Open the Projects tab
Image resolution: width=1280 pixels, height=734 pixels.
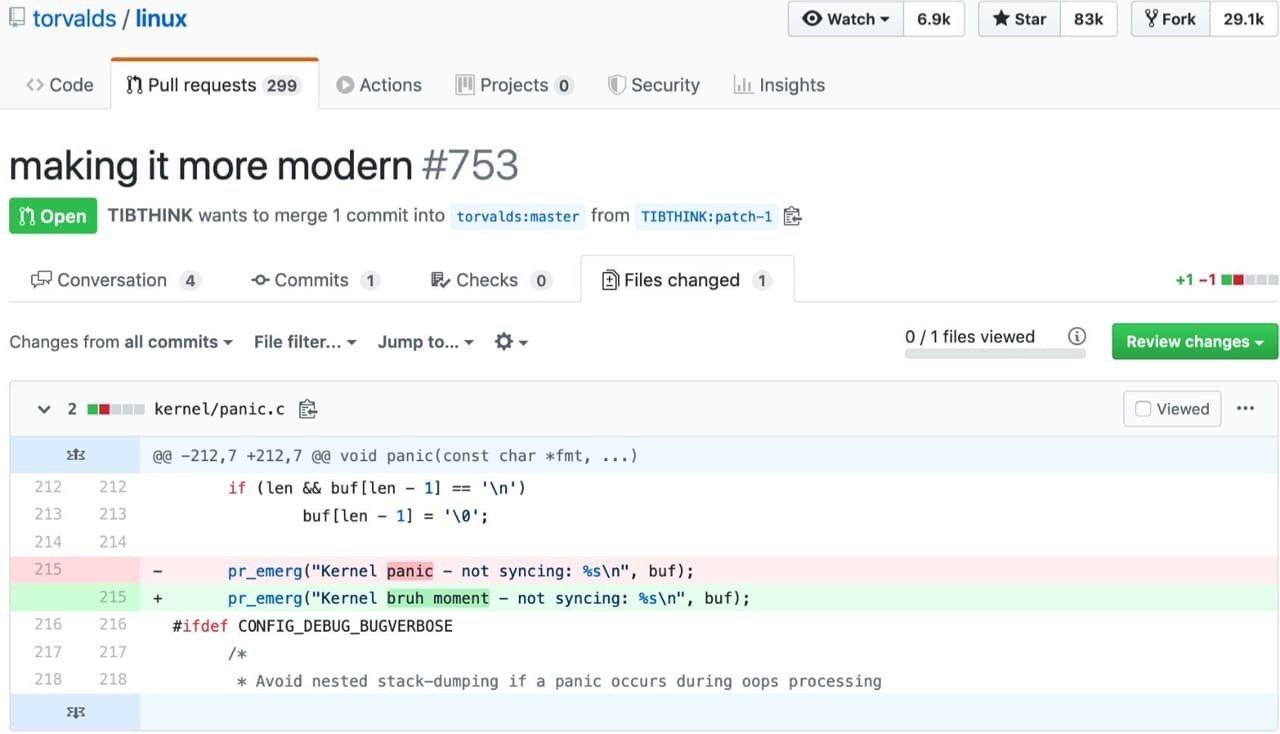pos(514,85)
